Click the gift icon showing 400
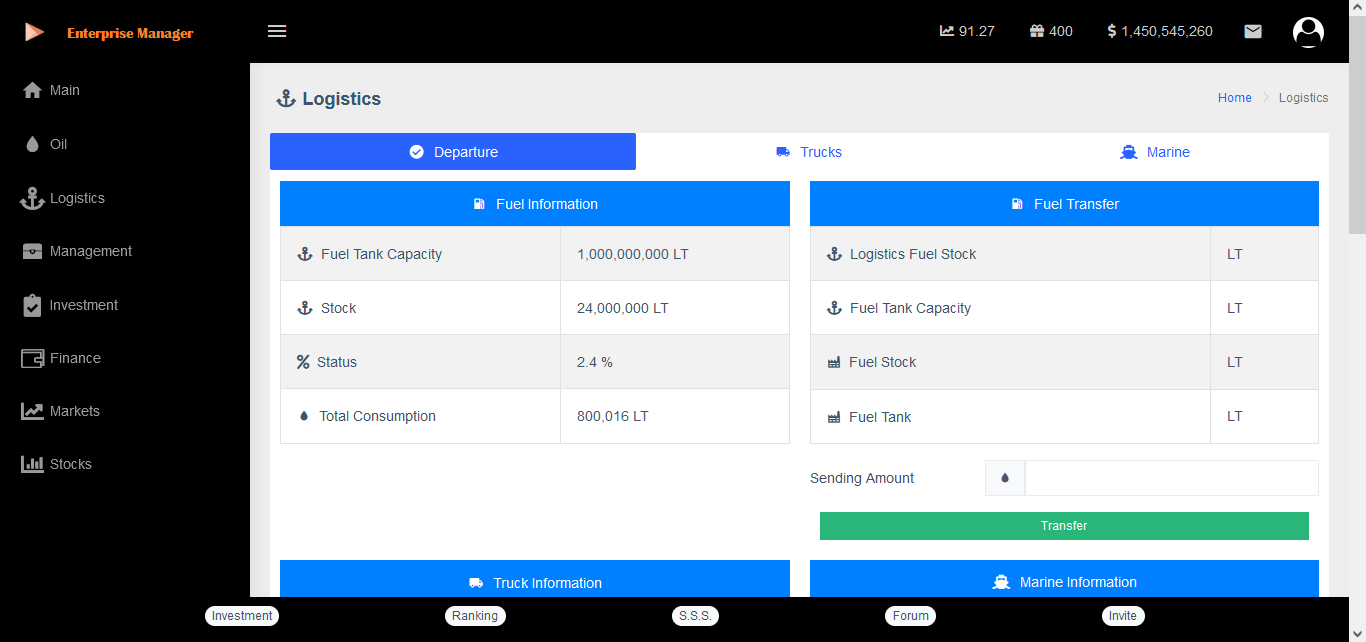The height and width of the screenshot is (642, 1366). click(x=1037, y=31)
